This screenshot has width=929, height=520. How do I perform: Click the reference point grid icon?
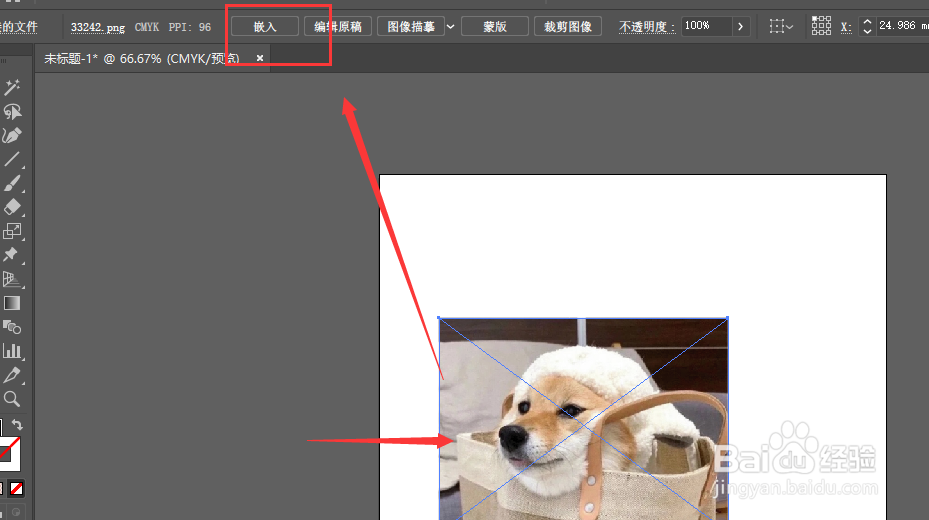[821, 26]
